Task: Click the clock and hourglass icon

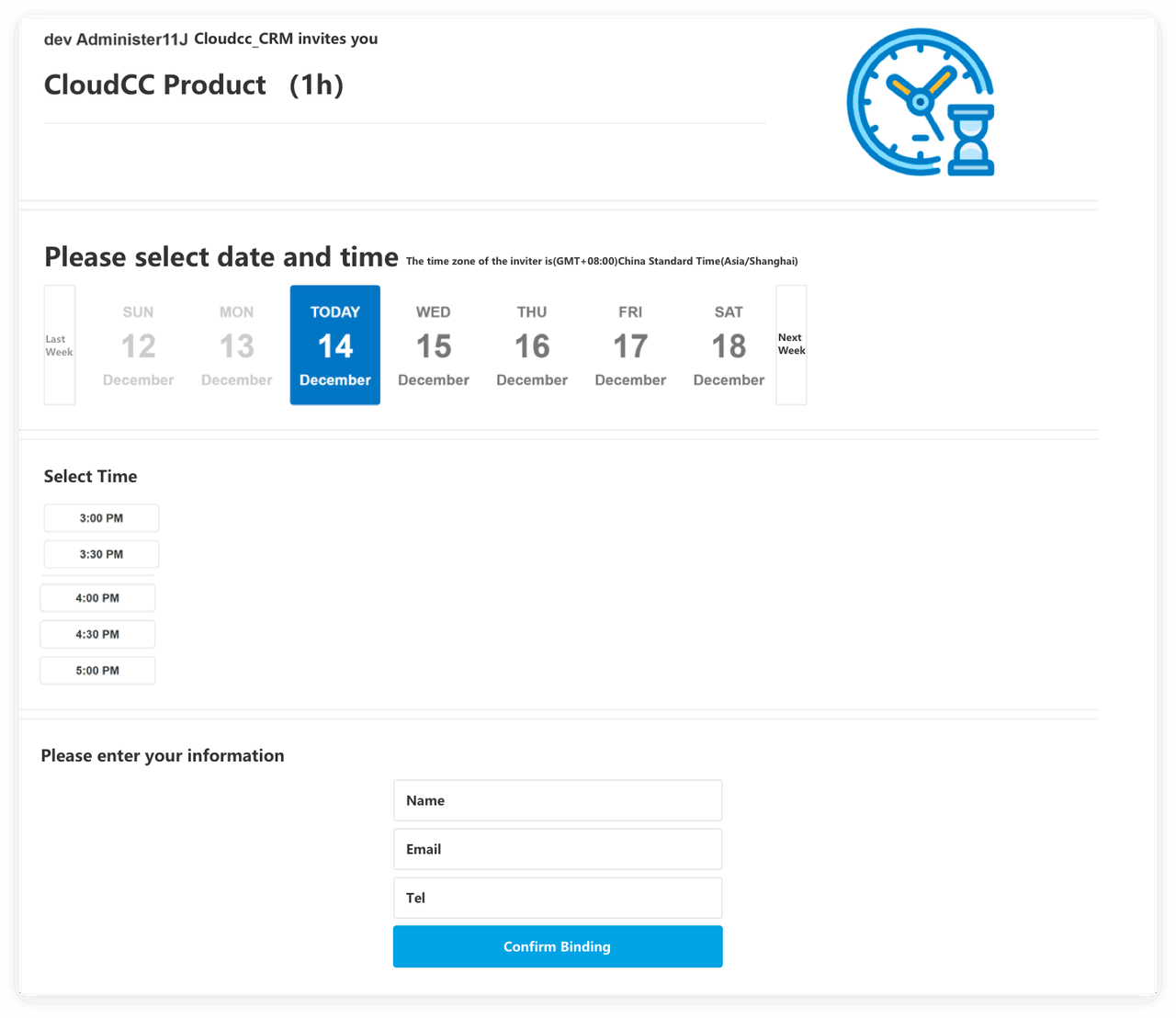Action: [921, 102]
